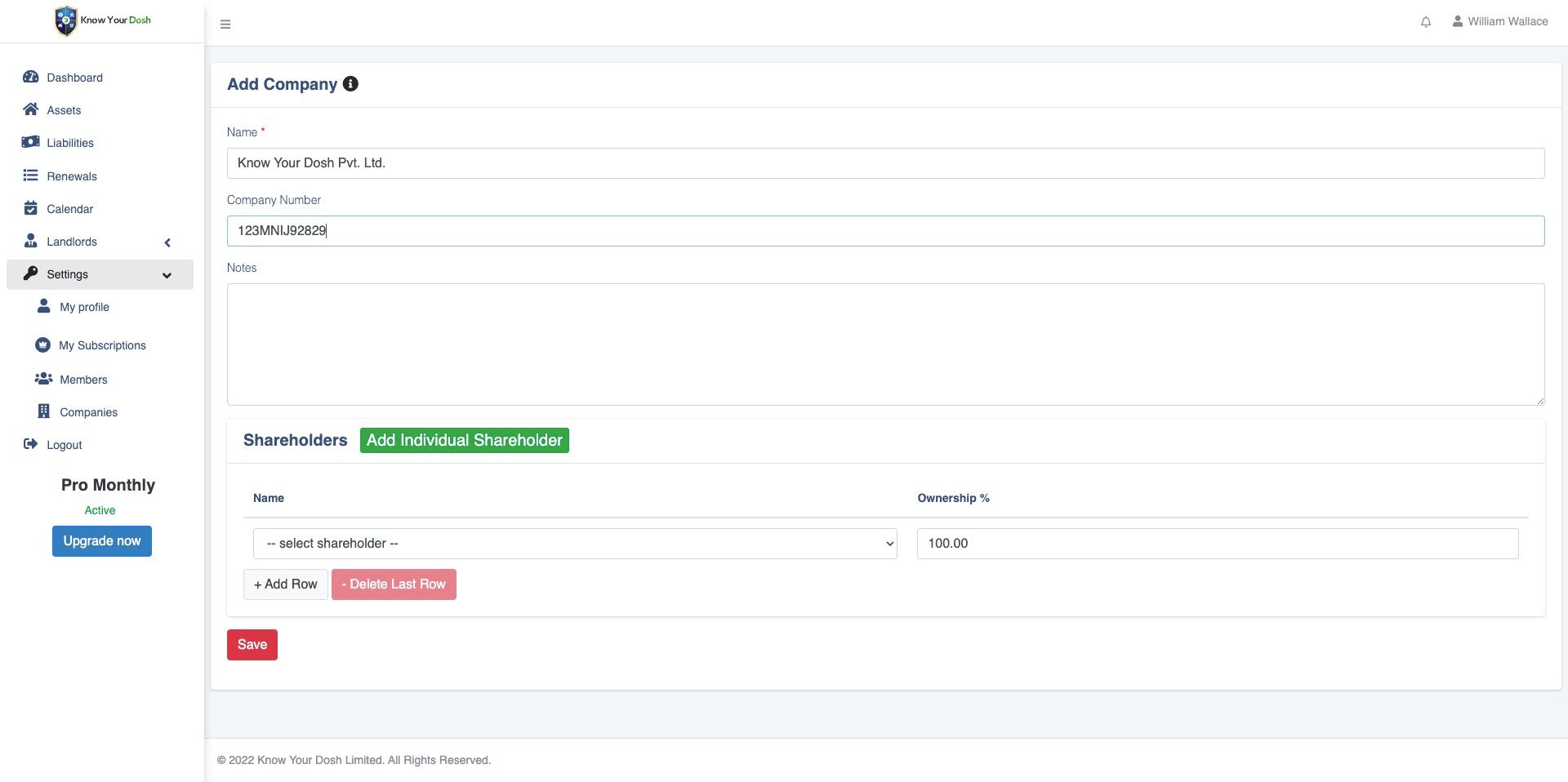Click the Renewals list icon
The image size is (1568, 782).
[x=31, y=176]
